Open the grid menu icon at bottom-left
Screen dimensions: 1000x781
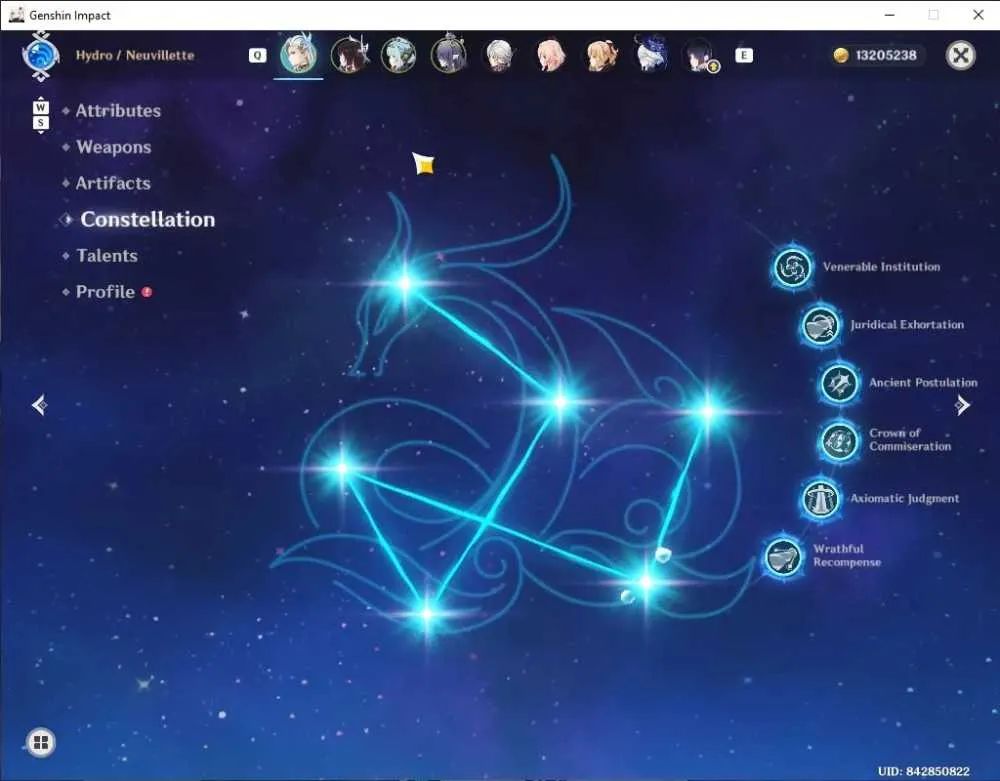41,742
